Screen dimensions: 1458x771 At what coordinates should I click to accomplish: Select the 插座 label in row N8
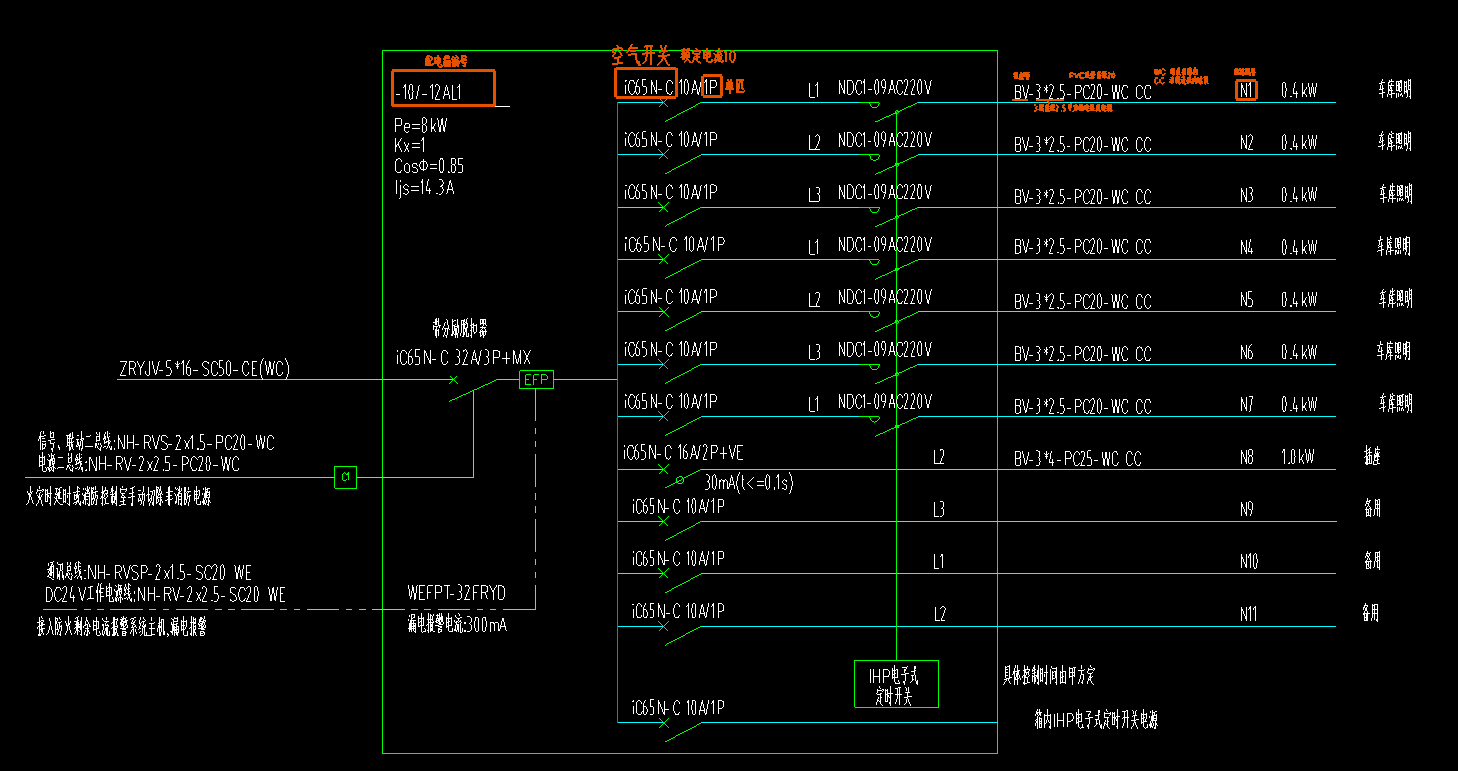point(1373,456)
